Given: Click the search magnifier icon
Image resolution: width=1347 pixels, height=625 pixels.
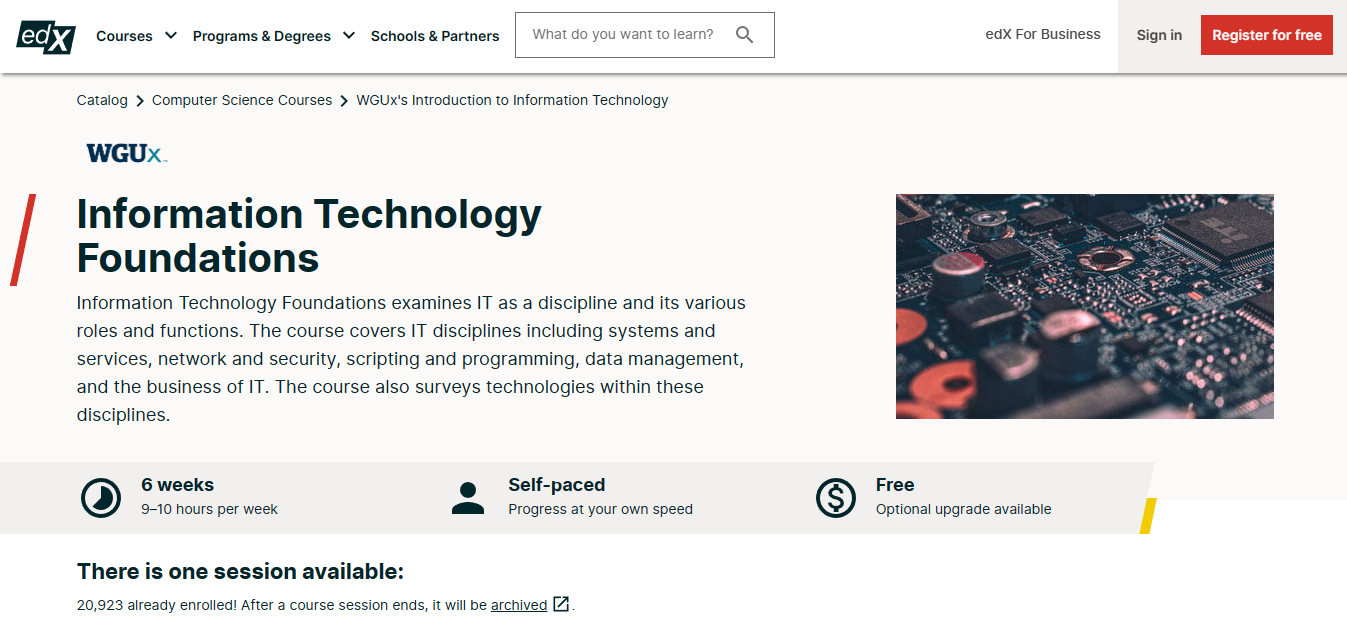Looking at the screenshot, I should pyautogui.click(x=744, y=35).
